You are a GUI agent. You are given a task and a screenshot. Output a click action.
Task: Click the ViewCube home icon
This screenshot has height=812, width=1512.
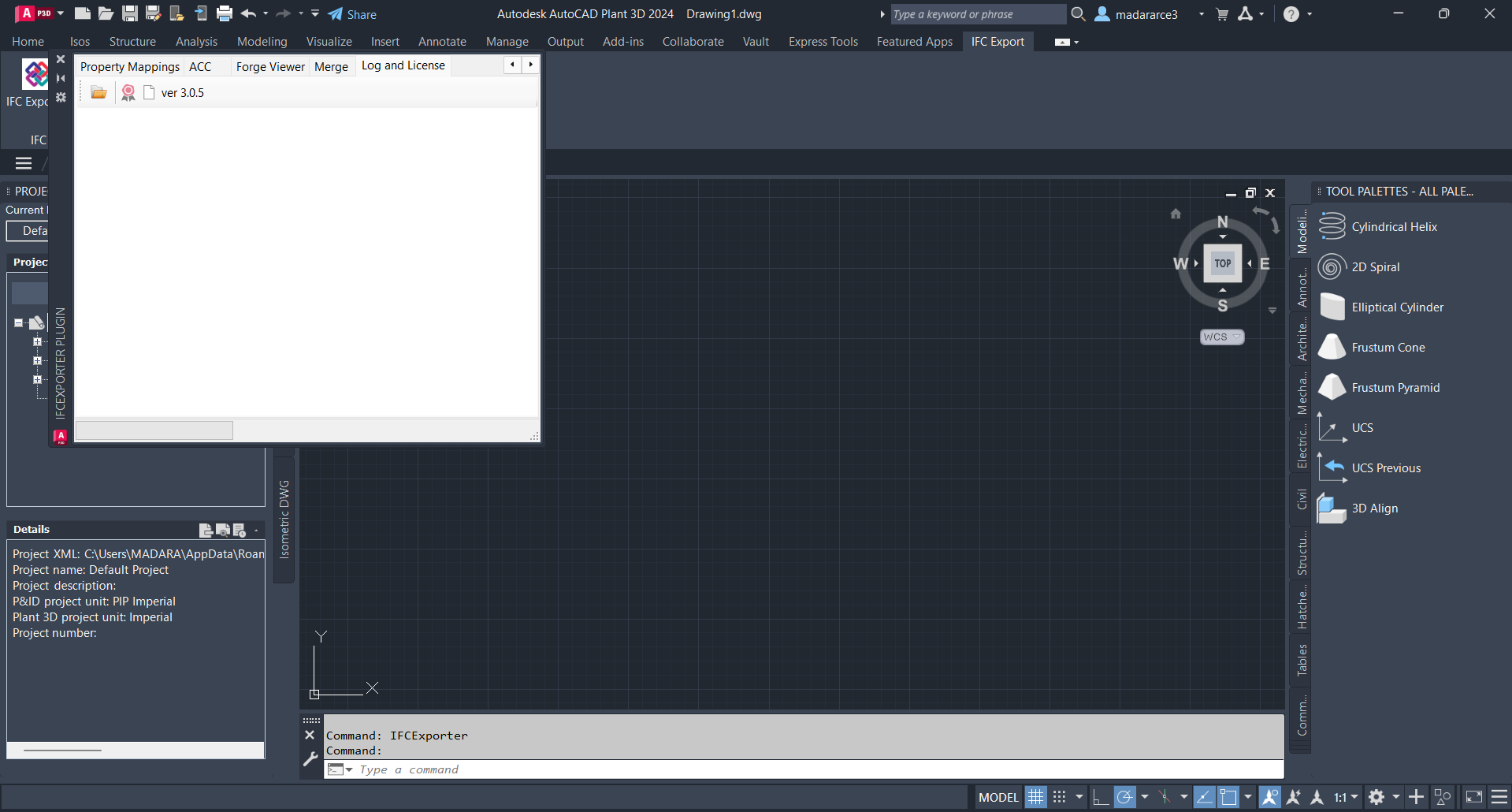point(1176,214)
